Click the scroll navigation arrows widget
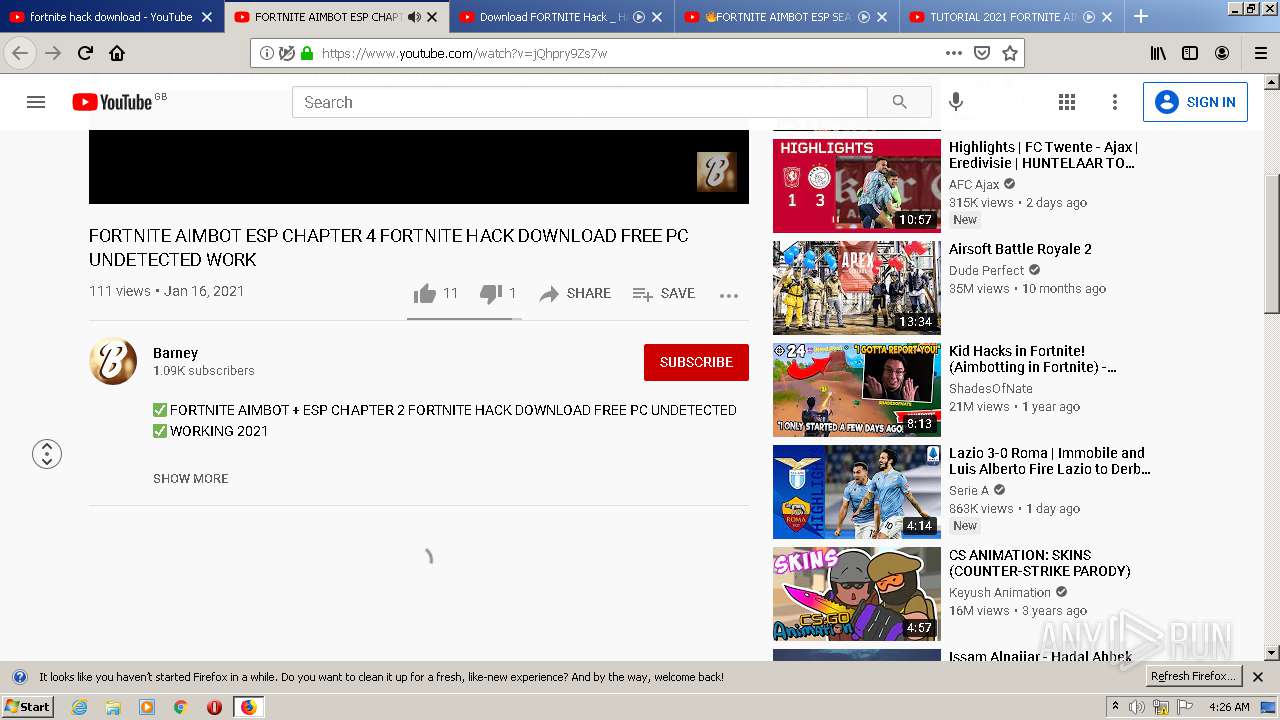Viewport: 1280px width, 720px height. coord(47,454)
